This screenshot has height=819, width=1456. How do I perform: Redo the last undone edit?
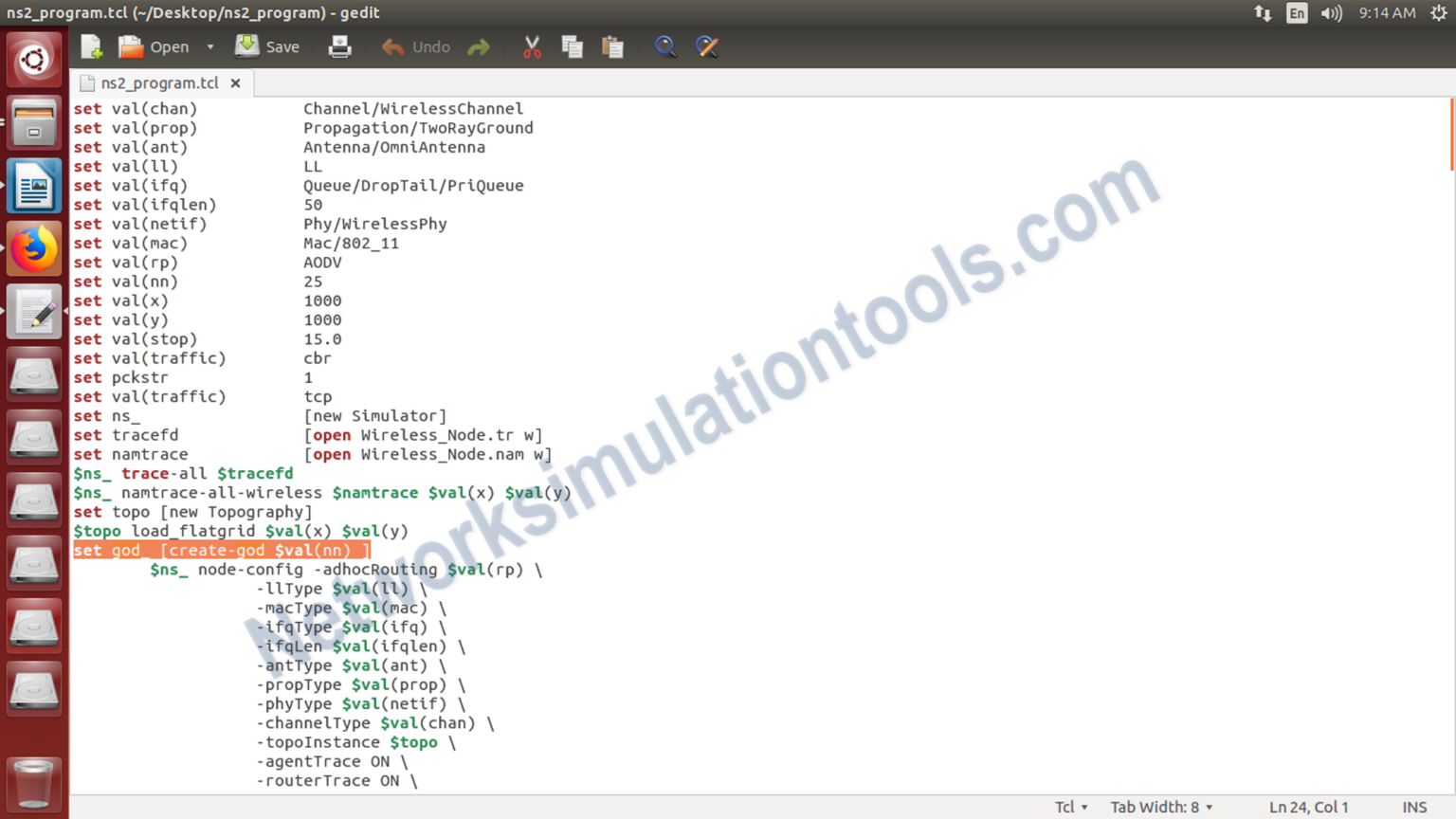pos(479,46)
